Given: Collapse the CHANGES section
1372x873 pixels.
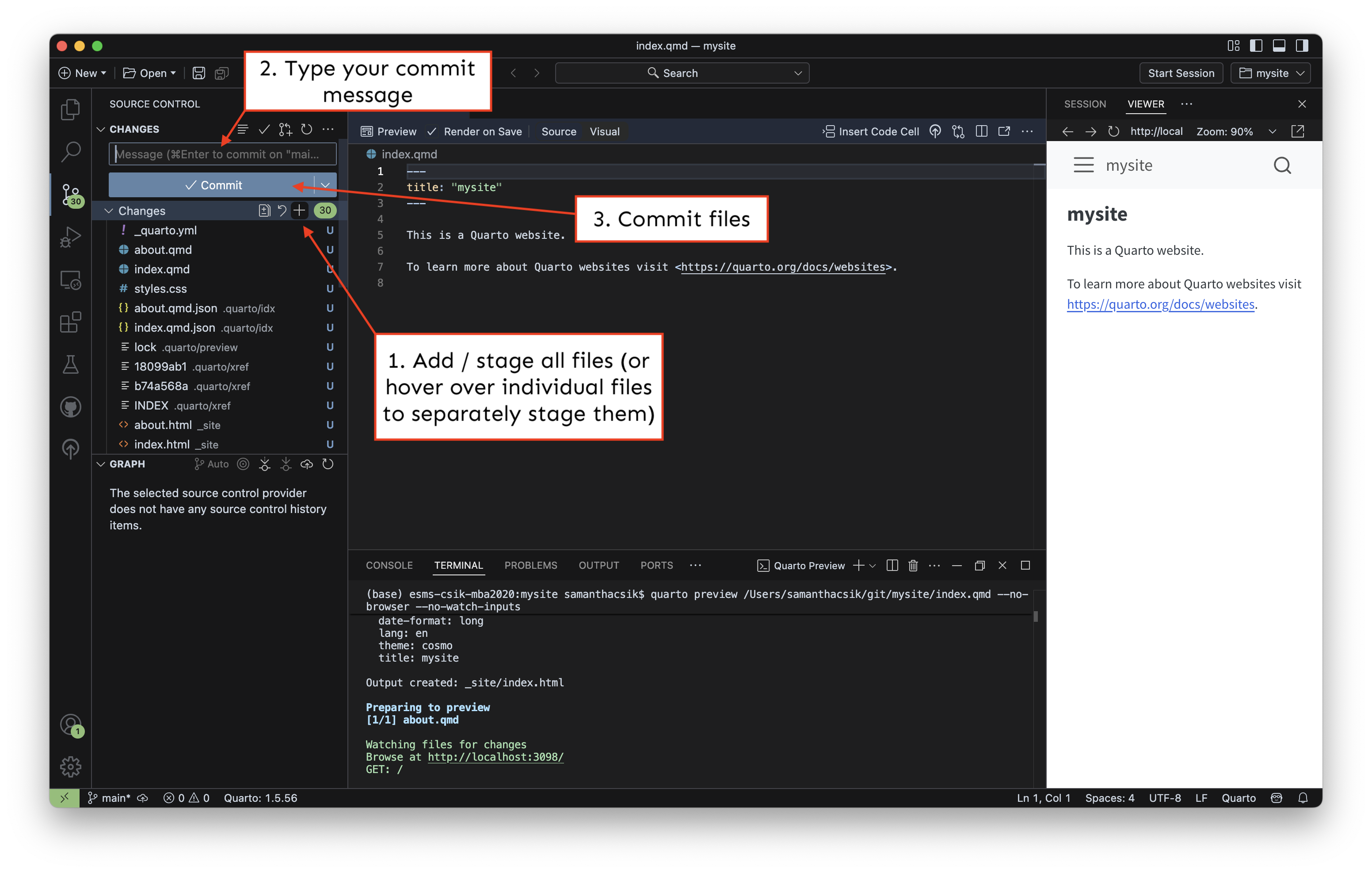Looking at the screenshot, I should (101, 130).
